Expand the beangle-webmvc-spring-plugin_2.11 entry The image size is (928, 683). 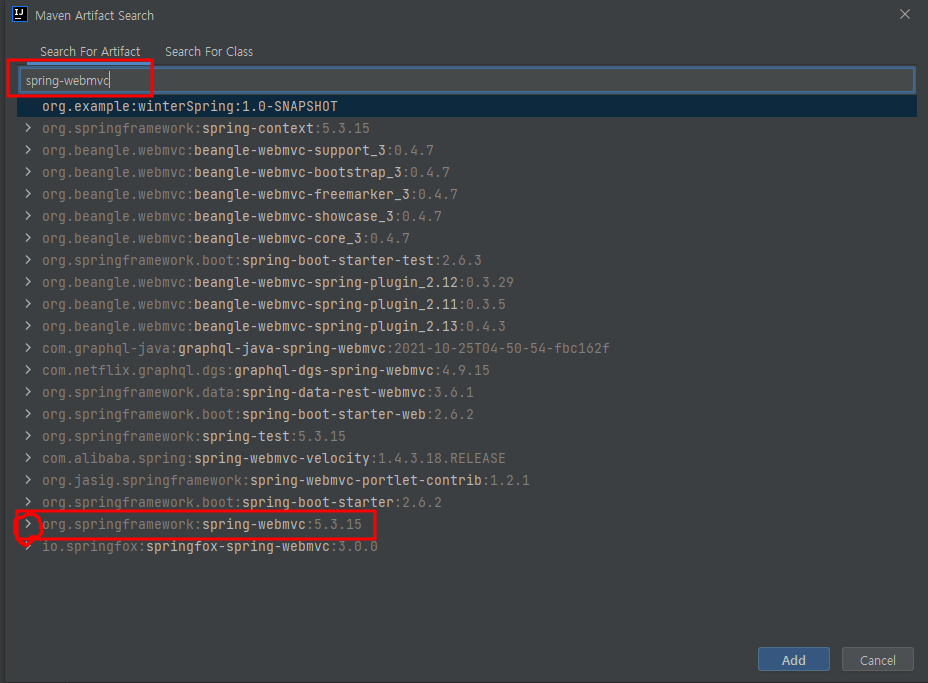pyautogui.click(x=28, y=304)
